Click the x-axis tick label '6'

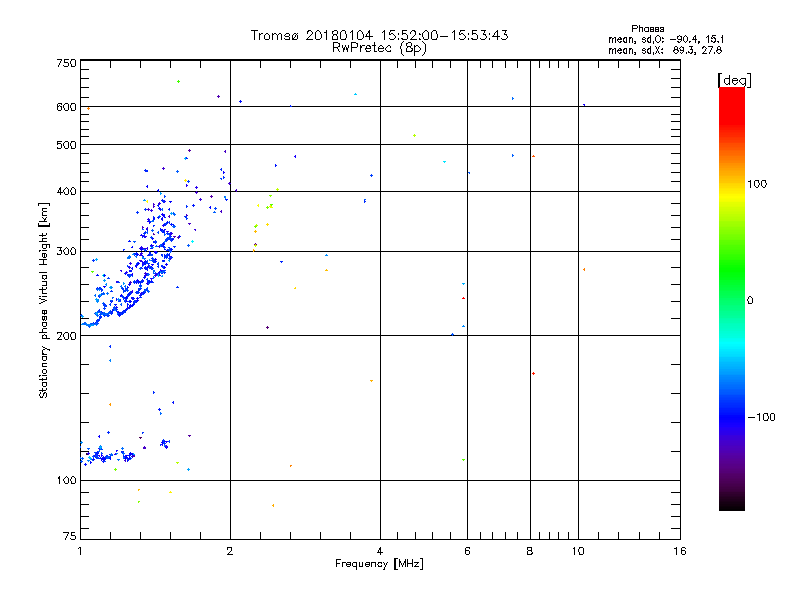point(467,551)
